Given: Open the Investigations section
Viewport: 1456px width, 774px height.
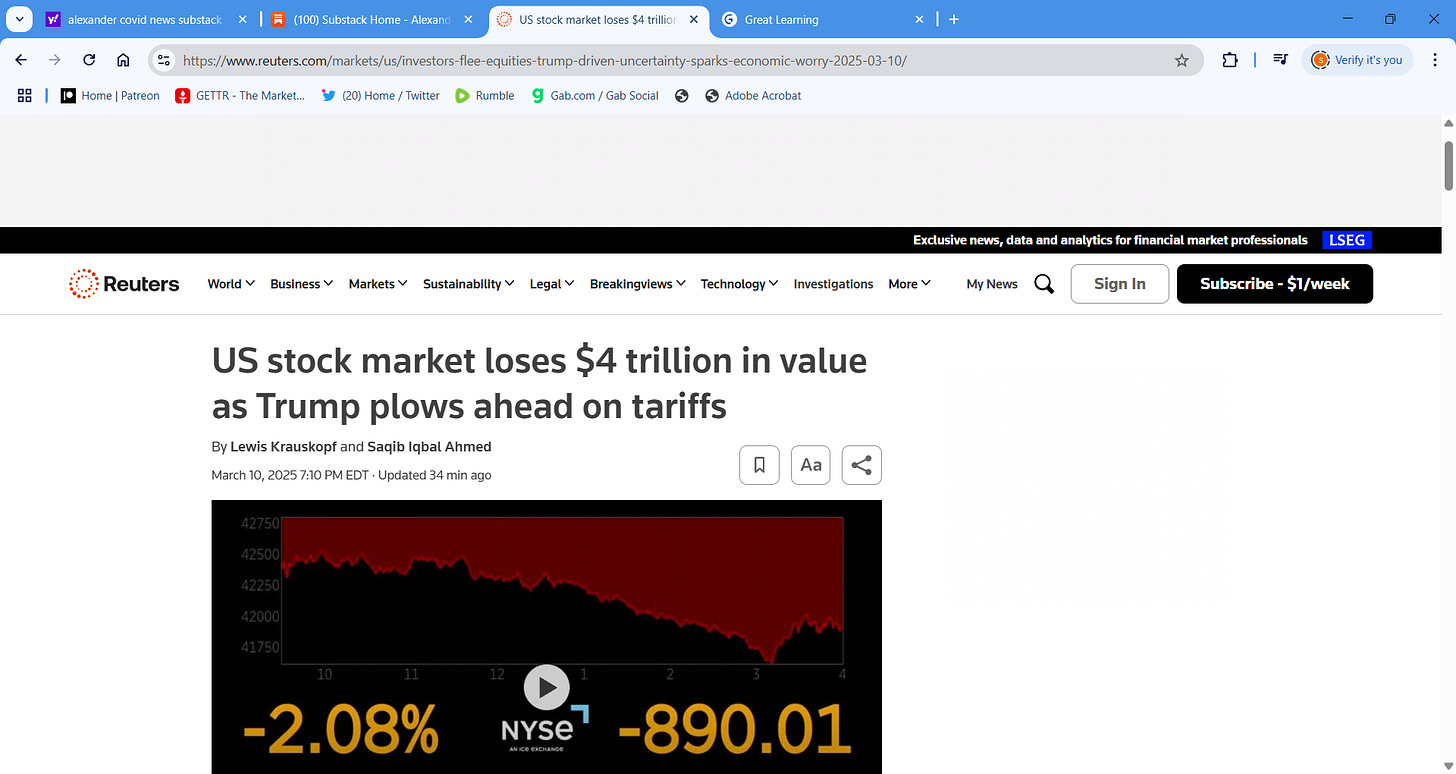Looking at the screenshot, I should coord(833,284).
